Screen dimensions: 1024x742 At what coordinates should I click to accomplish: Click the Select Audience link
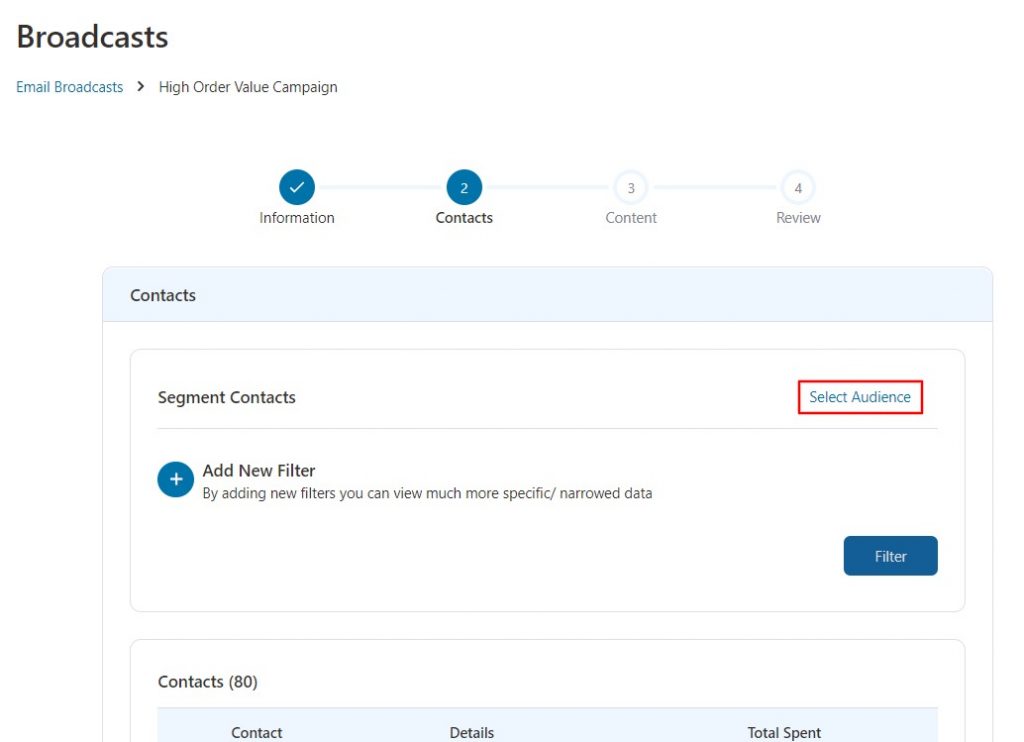pyautogui.click(x=860, y=397)
